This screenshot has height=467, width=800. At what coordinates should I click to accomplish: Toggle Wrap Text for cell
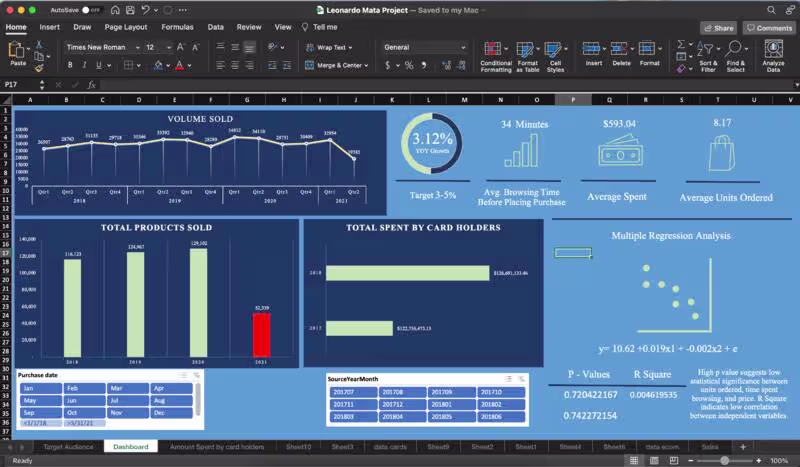click(330, 47)
